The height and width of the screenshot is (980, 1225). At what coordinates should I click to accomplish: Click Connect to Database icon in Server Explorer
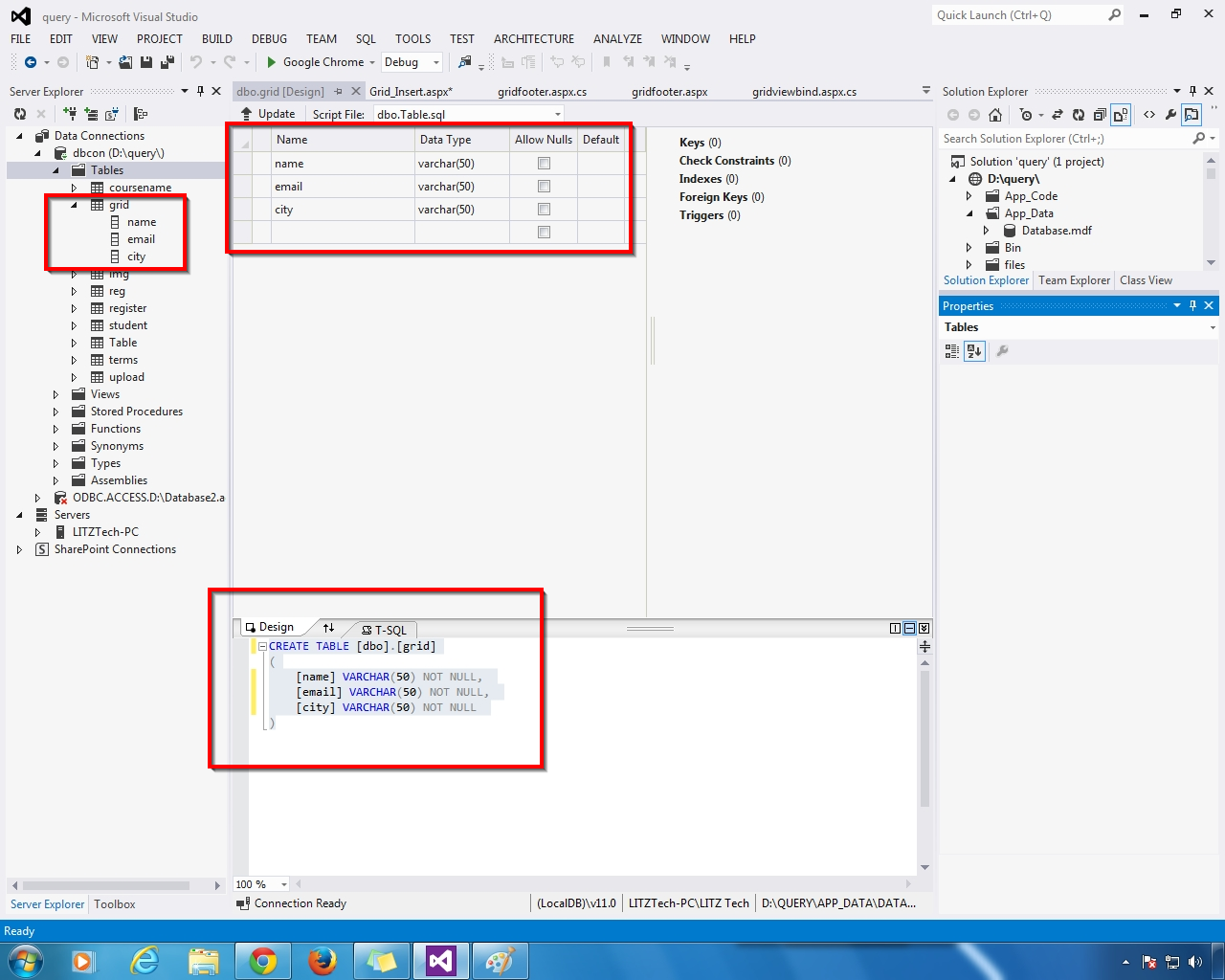pyautogui.click(x=70, y=114)
